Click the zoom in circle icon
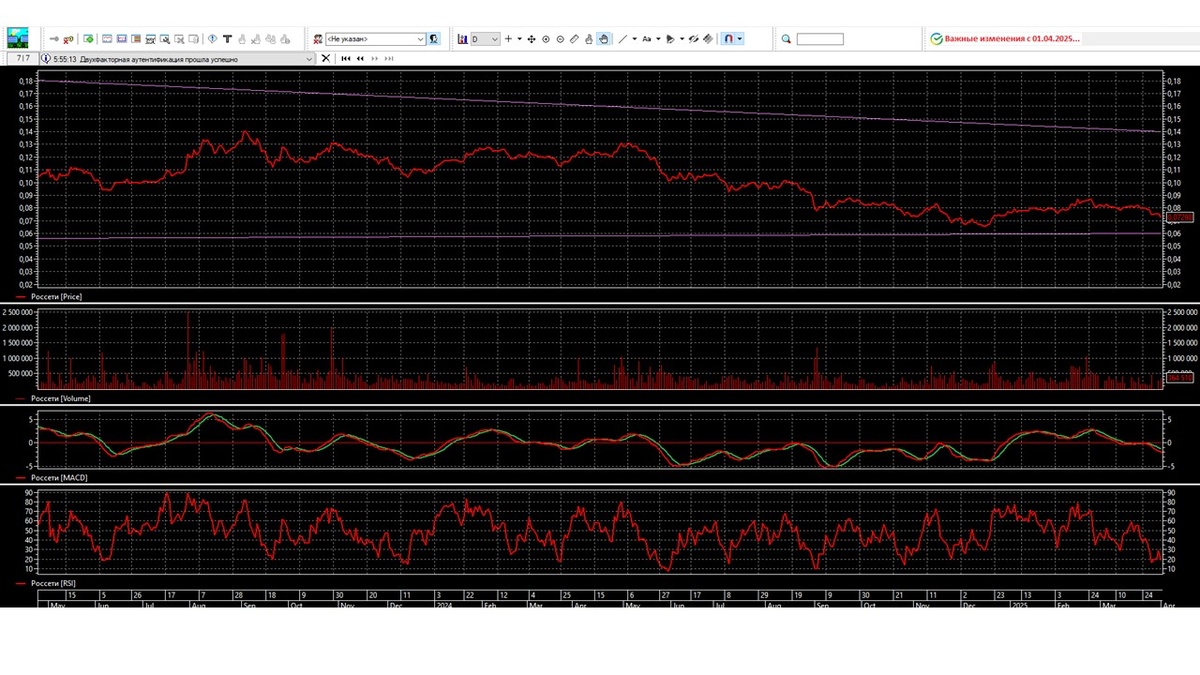This screenshot has height=675, width=1200. point(546,39)
